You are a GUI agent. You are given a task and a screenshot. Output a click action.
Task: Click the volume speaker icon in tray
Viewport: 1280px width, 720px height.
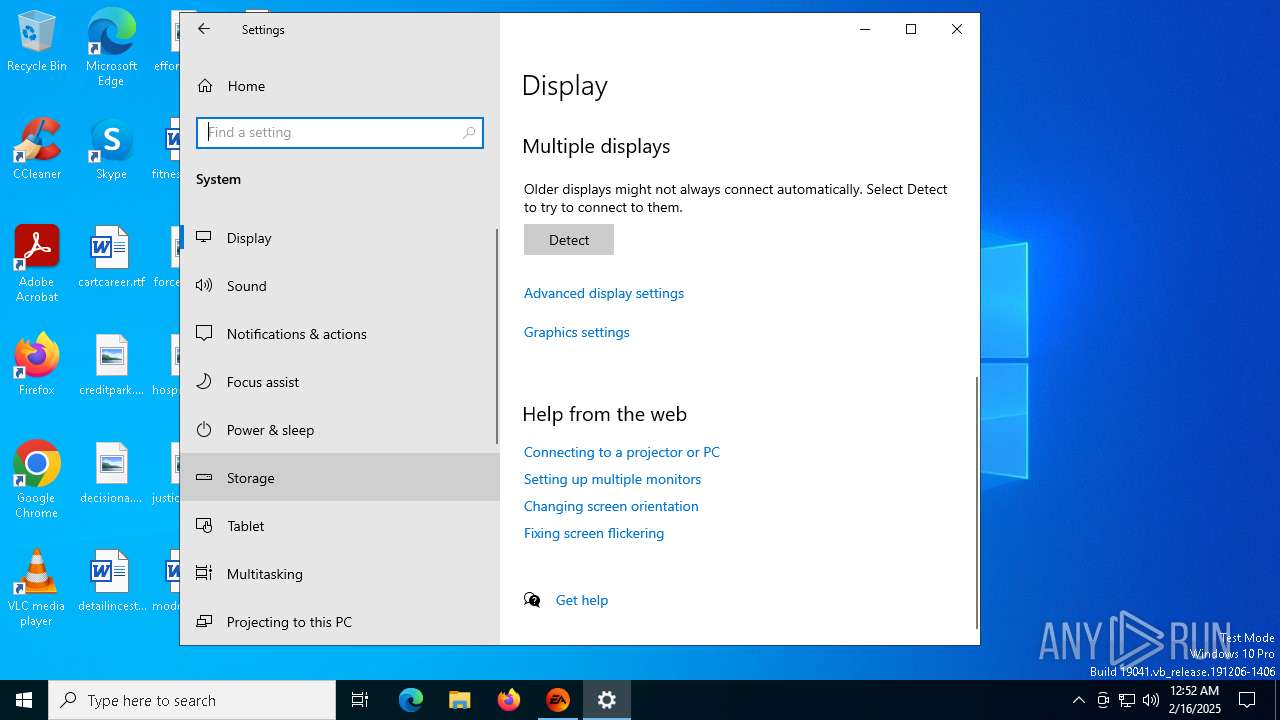(1150, 700)
